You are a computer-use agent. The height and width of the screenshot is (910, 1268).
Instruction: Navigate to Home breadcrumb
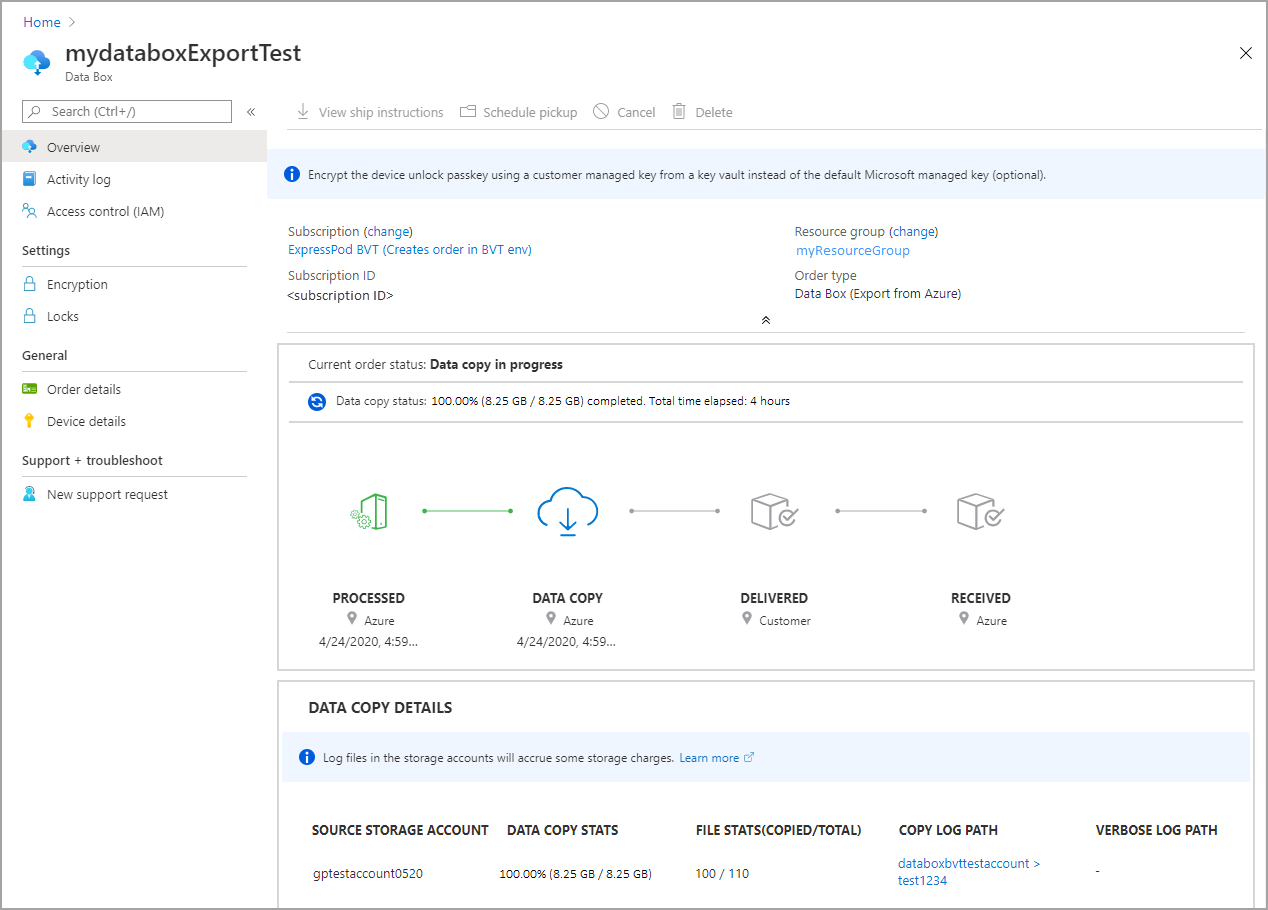(x=41, y=21)
